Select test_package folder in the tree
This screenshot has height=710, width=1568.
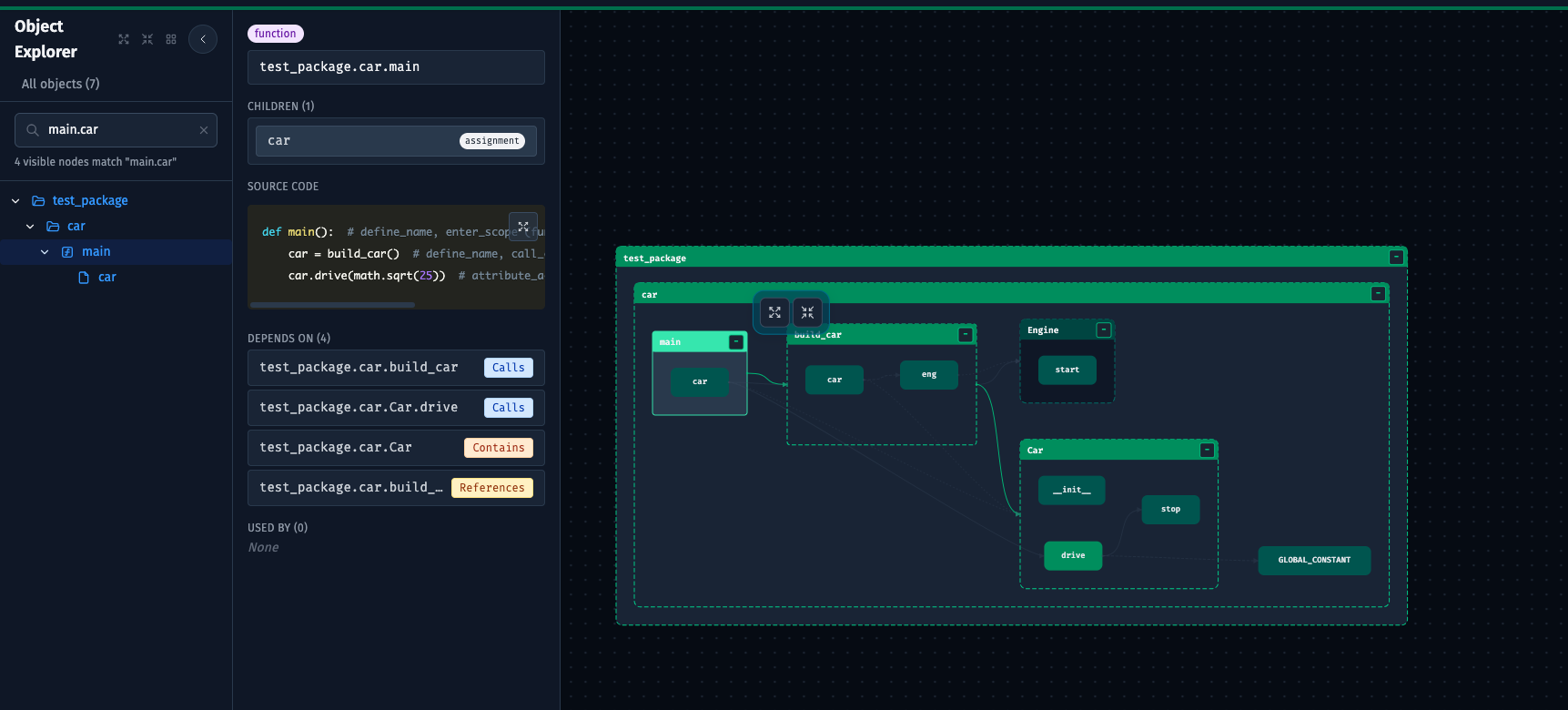tap(90, 201)
